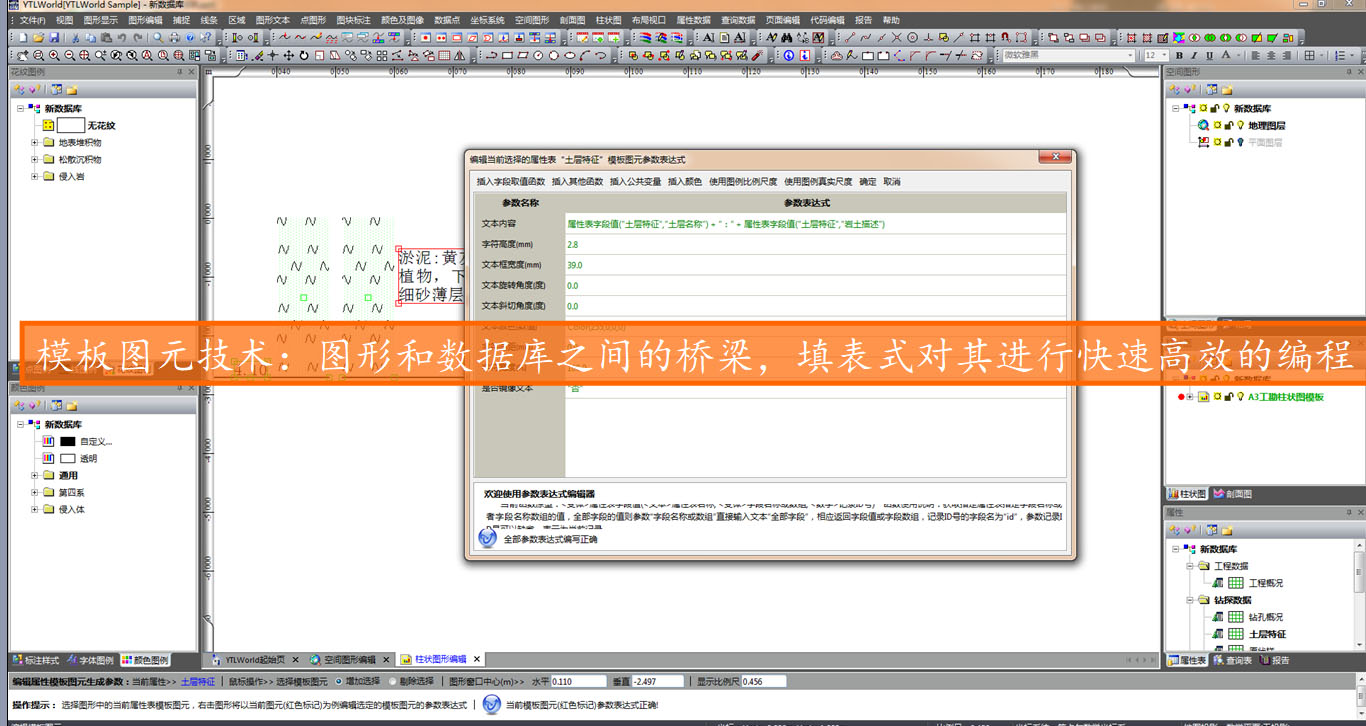Toggle the sun icon on 地理图层

[x=1217, y=125]
